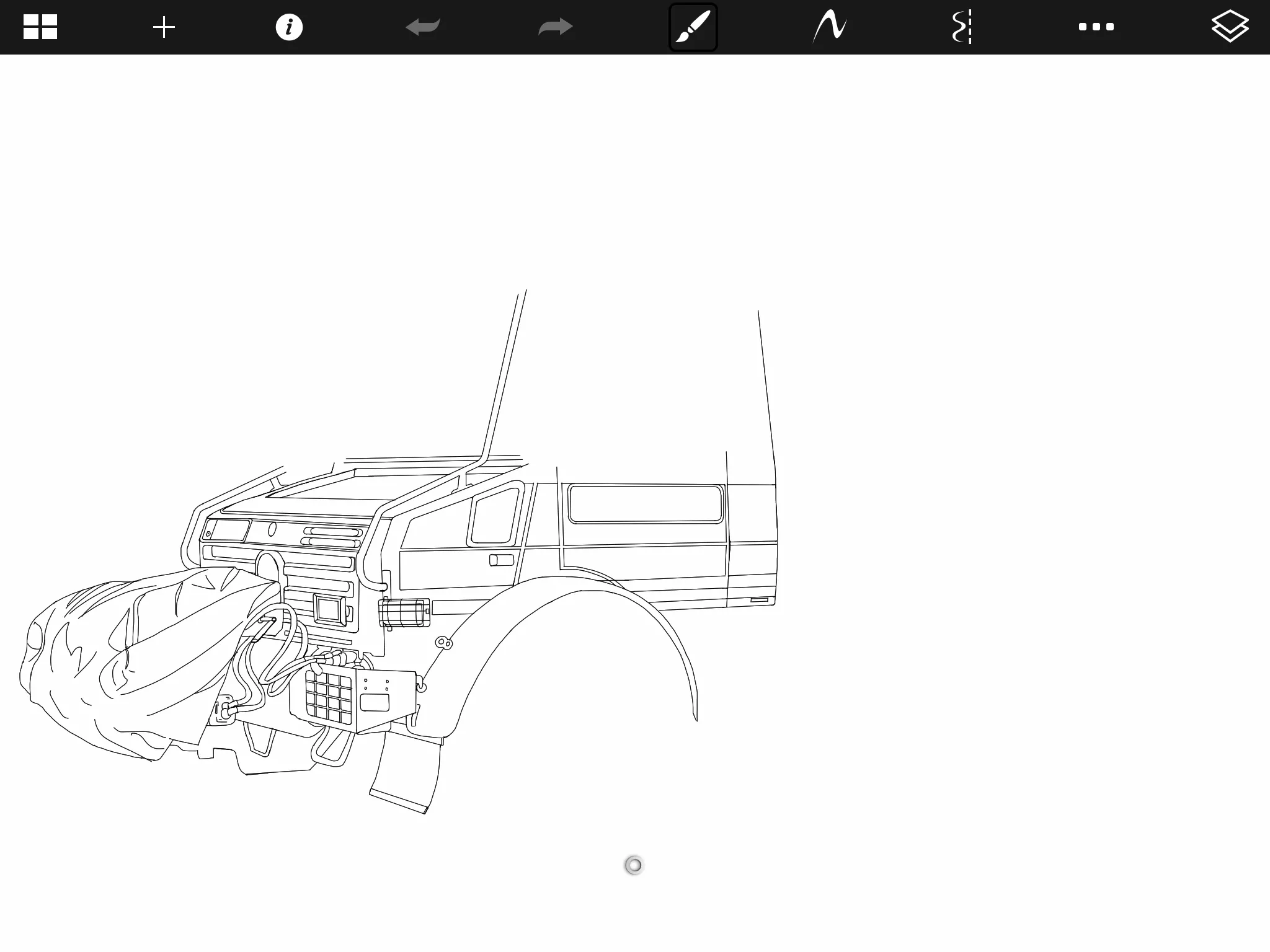1270x952 pixels.
Task: Toggle the symmetry guide tool
Action: pos(962,27)
